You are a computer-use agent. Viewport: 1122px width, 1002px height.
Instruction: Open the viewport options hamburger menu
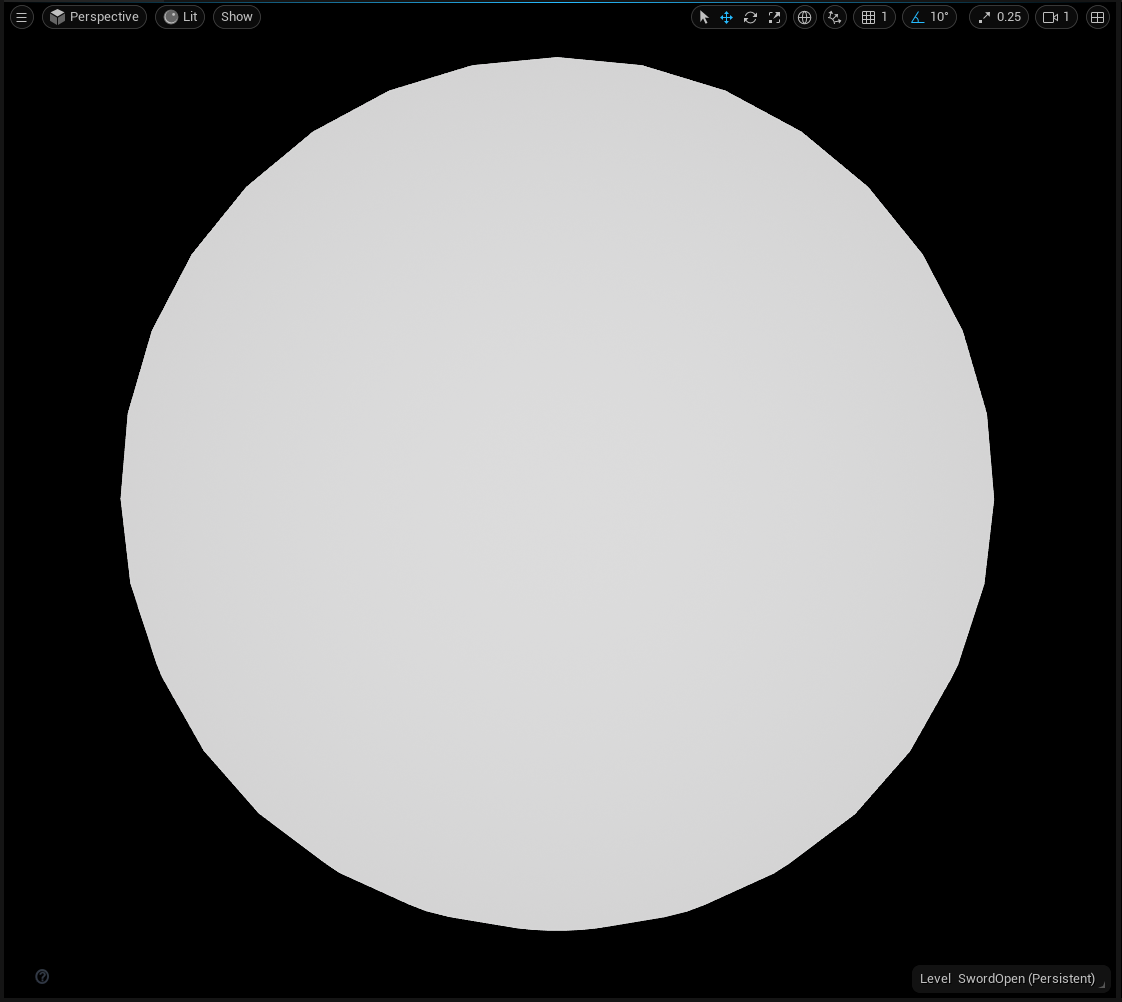(x=21, y=16)
